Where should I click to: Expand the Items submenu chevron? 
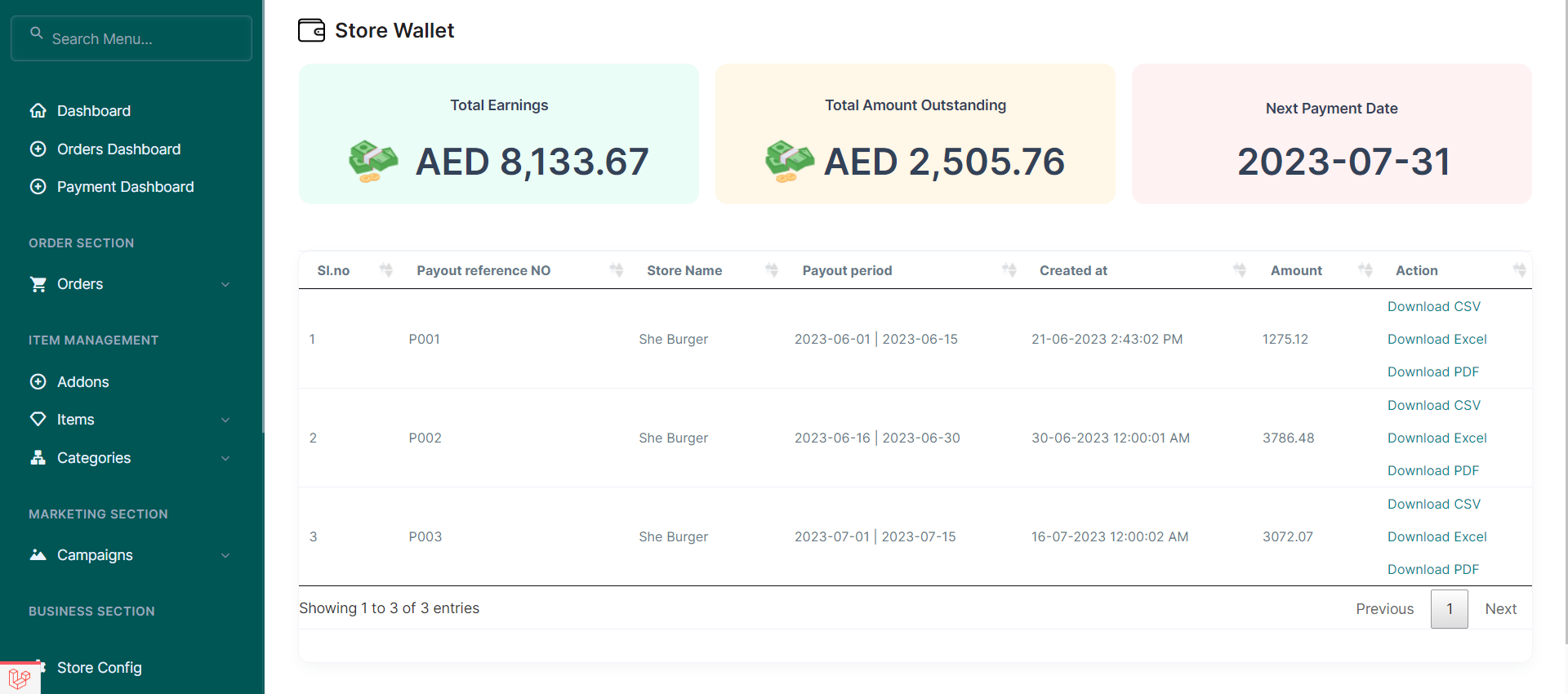[x=225, y=420]
